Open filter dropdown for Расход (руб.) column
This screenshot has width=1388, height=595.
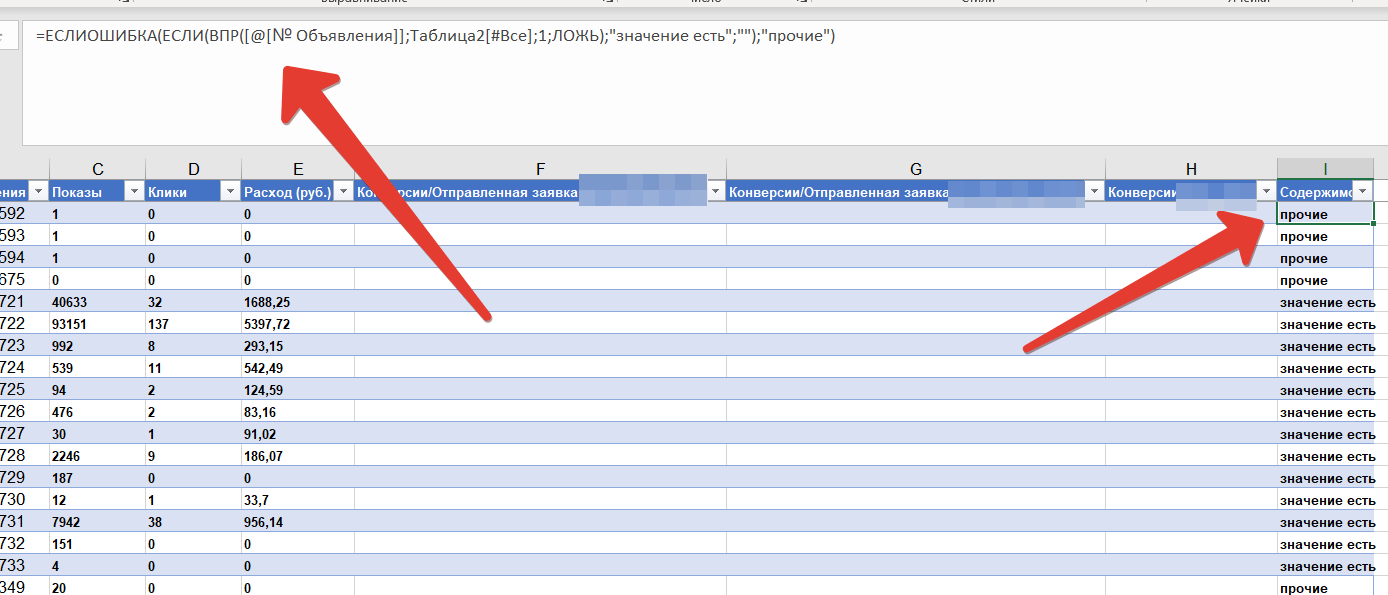coord(343,192)
